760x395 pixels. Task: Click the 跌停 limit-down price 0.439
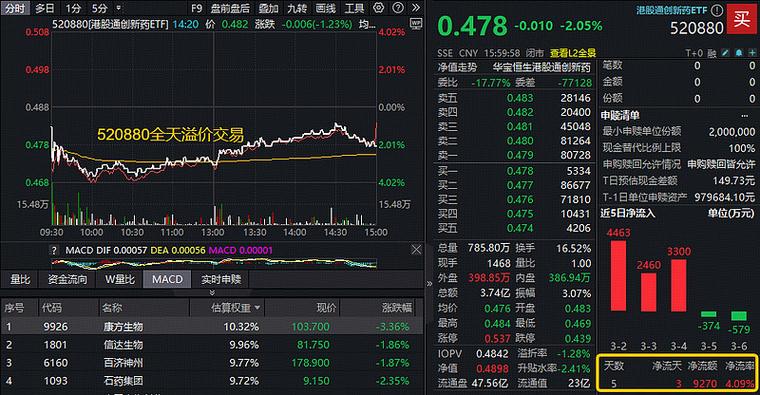pyautogui.click(x=578, y=338)
